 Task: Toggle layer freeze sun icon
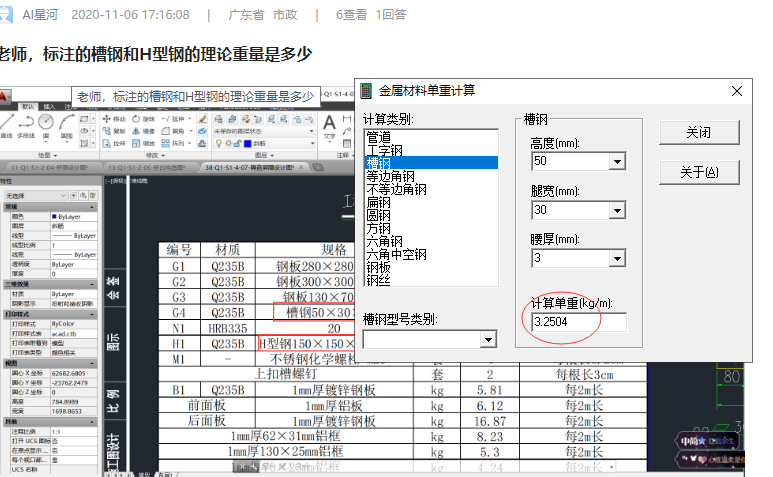click(228, 143)
